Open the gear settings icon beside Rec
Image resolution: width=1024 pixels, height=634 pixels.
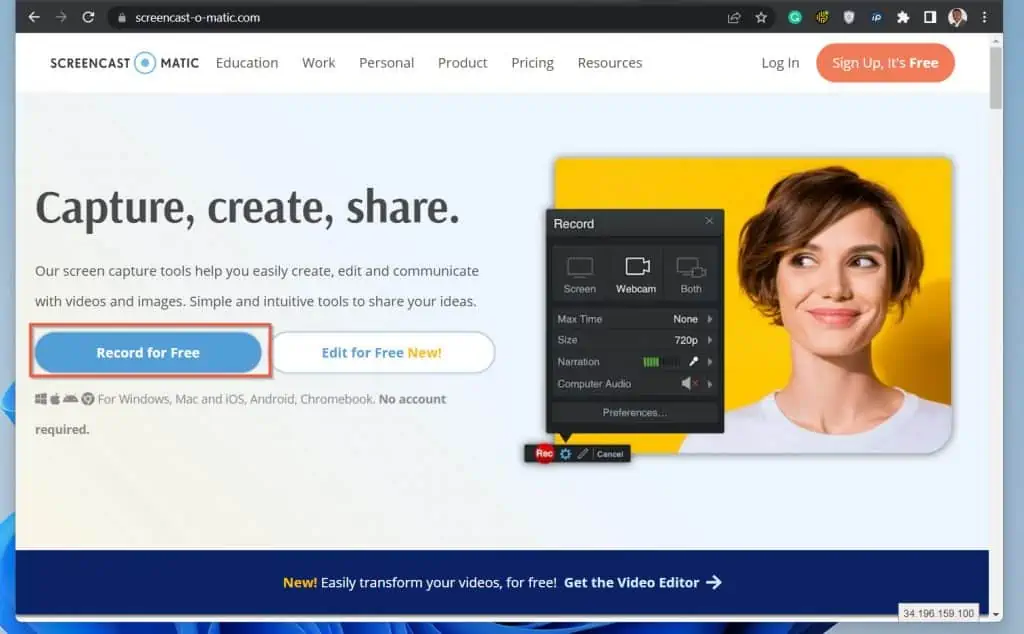[x=566, y=453]
